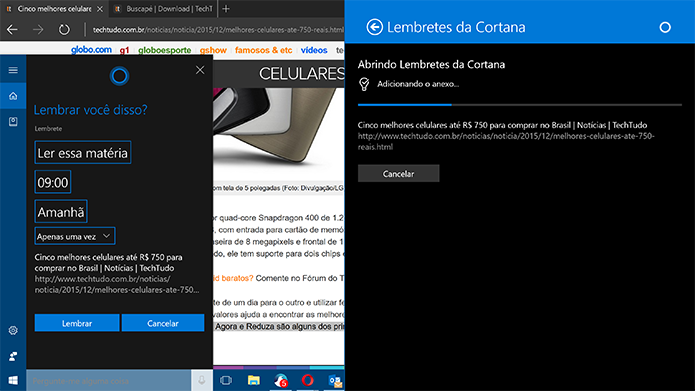Go back in Lembretes da Cortana
Viewport: 695px width, 391px height.
pyautogui.click(x=374, y=27)
